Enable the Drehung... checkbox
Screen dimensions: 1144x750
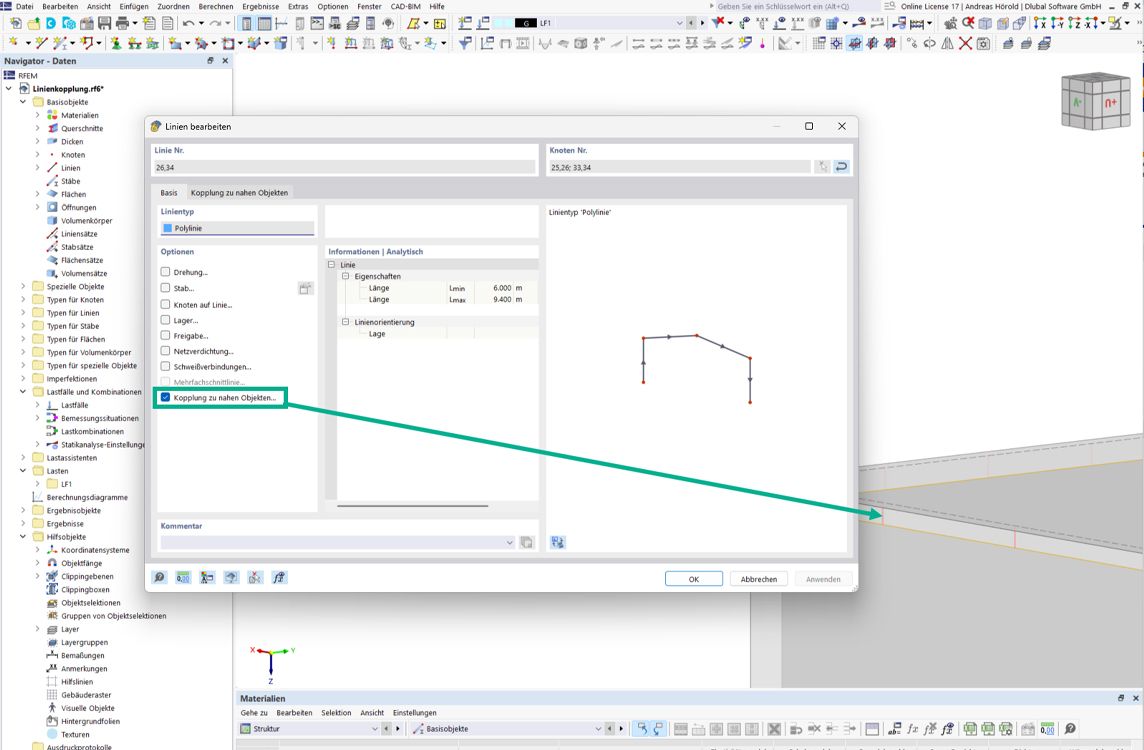pos(166,272)
